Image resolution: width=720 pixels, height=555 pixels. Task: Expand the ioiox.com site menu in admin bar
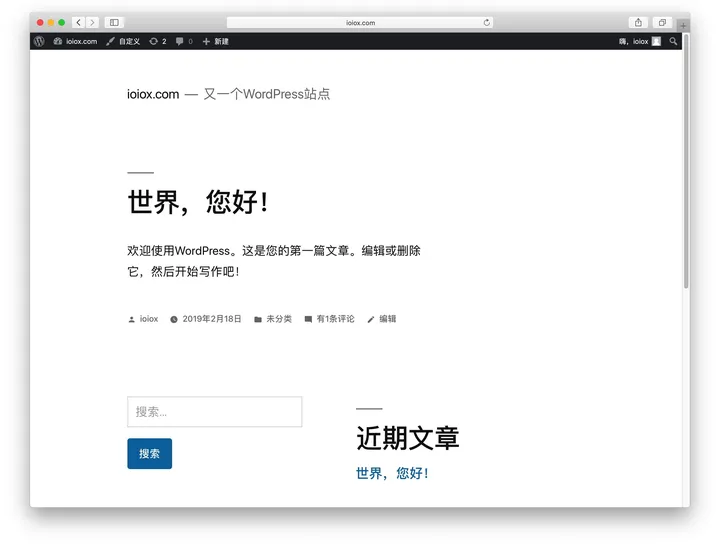pos(76,41)
